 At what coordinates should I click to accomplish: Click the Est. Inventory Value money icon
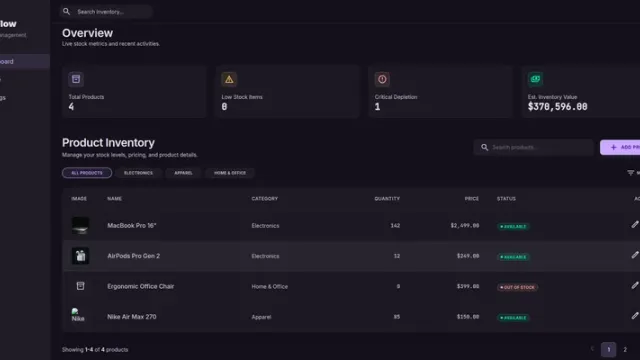(535, 79)
